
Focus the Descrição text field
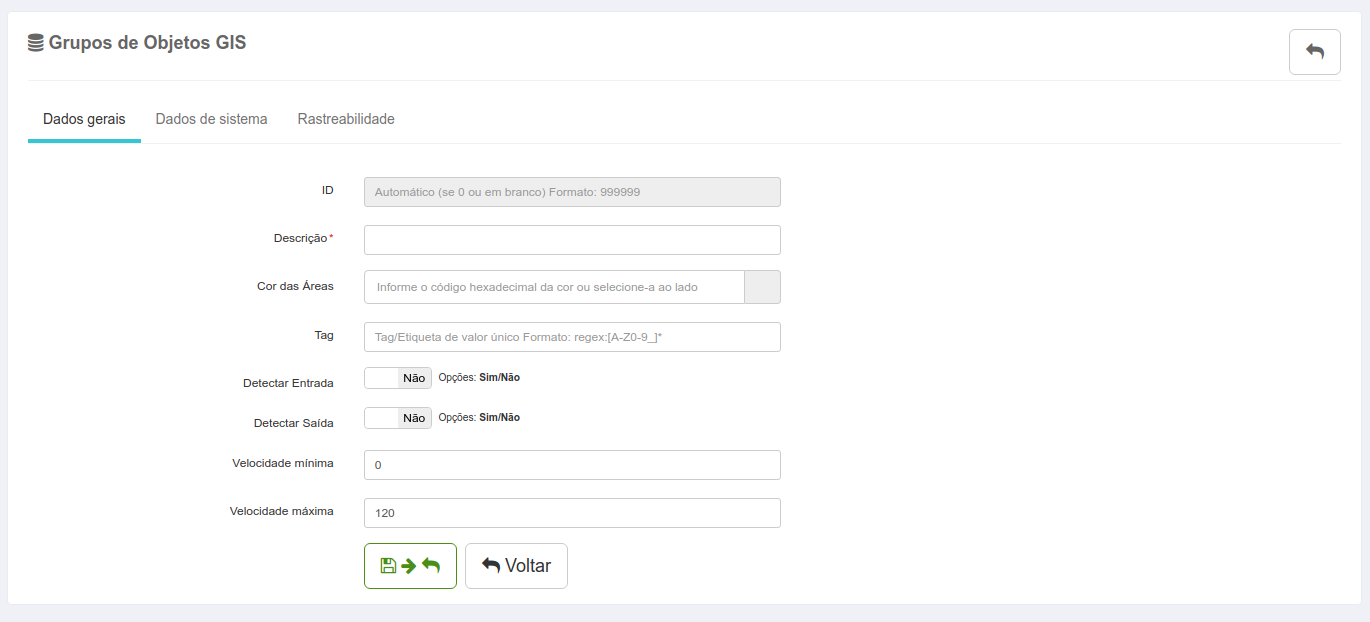(x=572, y=240)
